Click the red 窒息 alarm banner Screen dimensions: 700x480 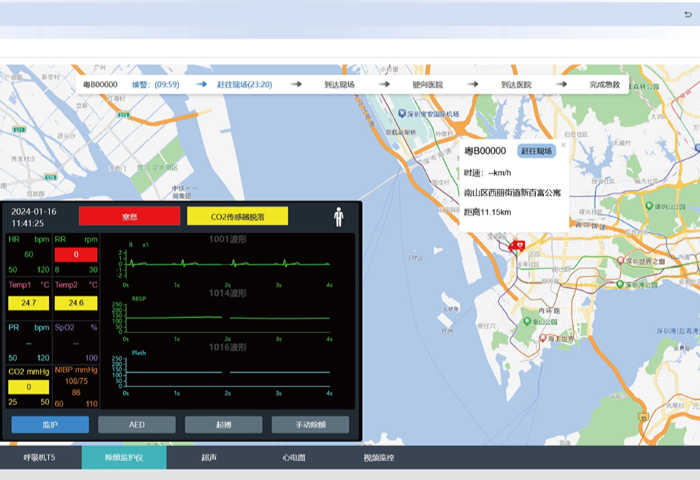tap(129, 216)
